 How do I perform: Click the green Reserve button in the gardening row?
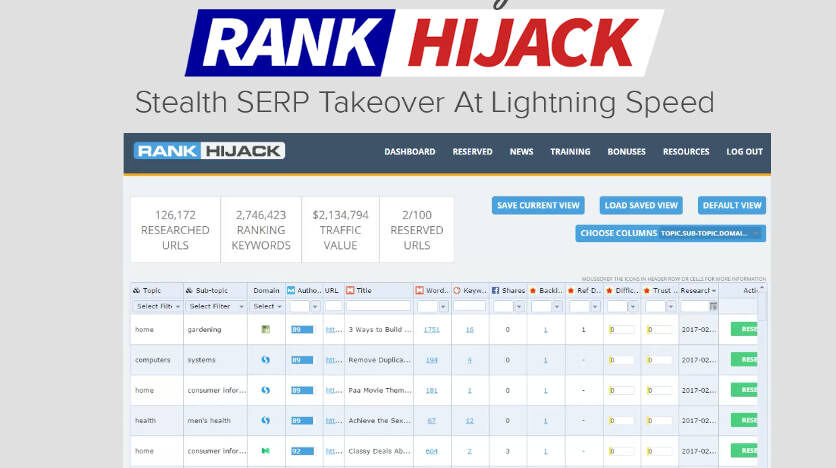[x=744, y=329]
